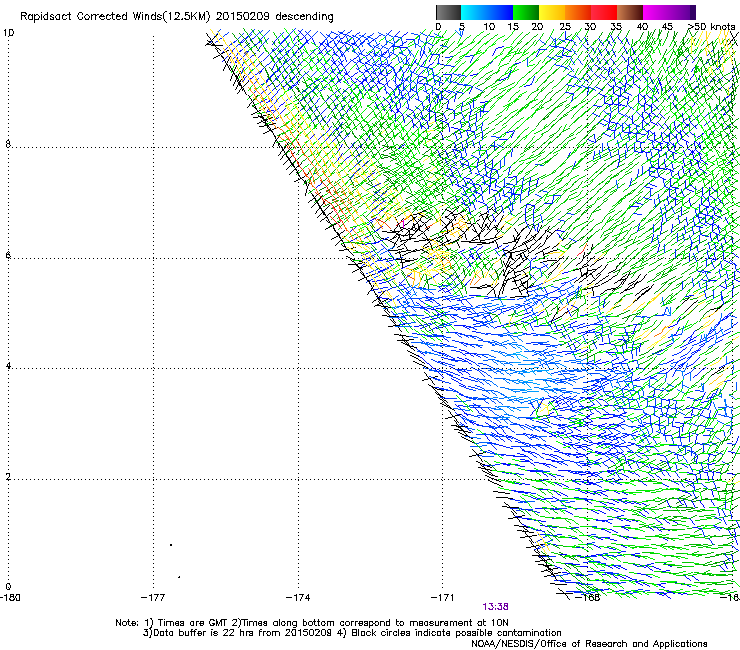The width and height of the screenshot is (740, 650).
Task: Click the 'NOAA/NESDIS/Office of Research and Applications' credit
Action: pyautogui.click(x=589, y=644)
